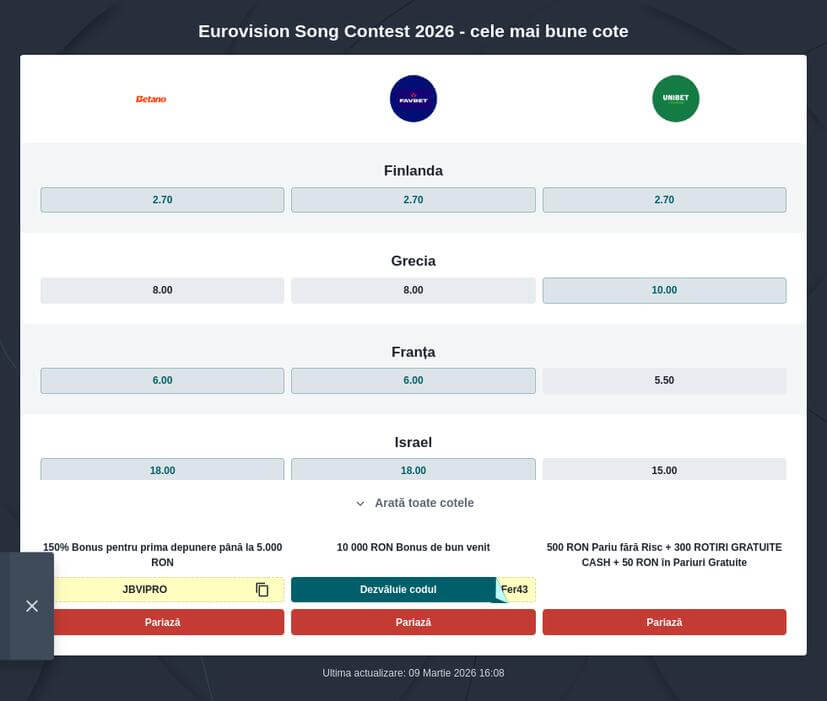
Task: Select the Franța section heading
Action: point(413,352)
